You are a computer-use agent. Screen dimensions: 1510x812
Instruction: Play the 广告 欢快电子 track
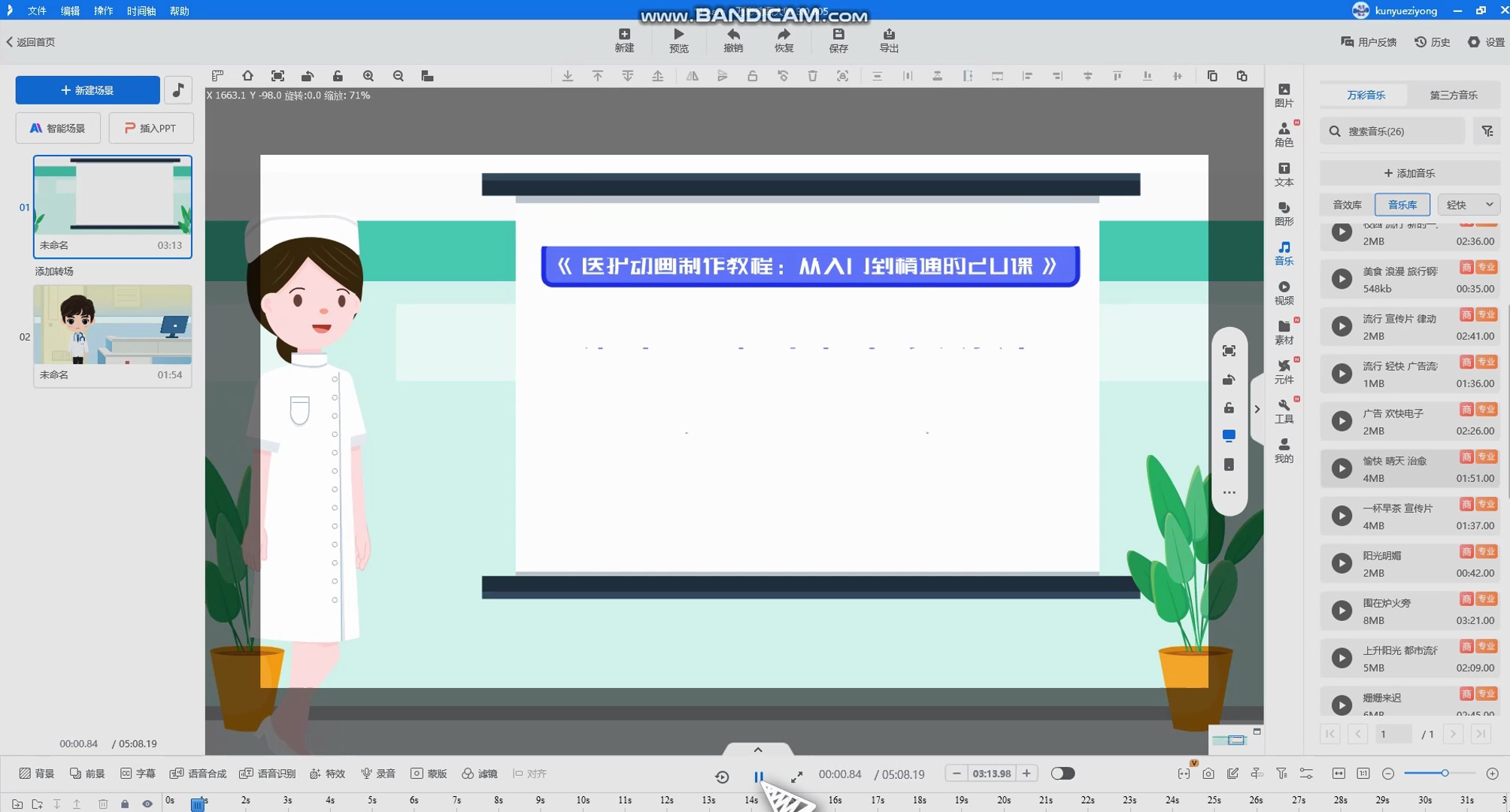click(1342, 421)
